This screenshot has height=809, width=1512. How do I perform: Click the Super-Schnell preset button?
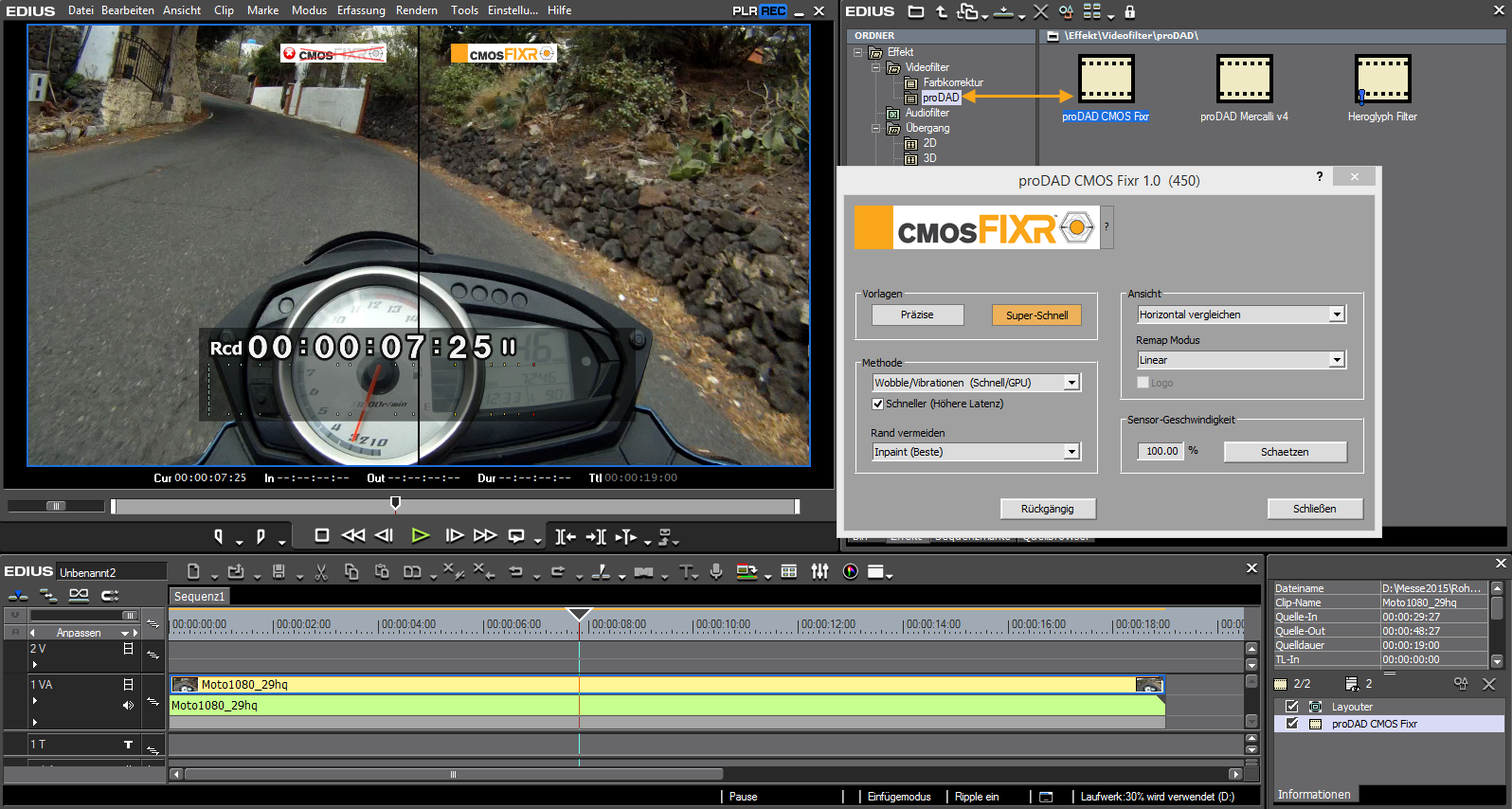point(1036,315)
